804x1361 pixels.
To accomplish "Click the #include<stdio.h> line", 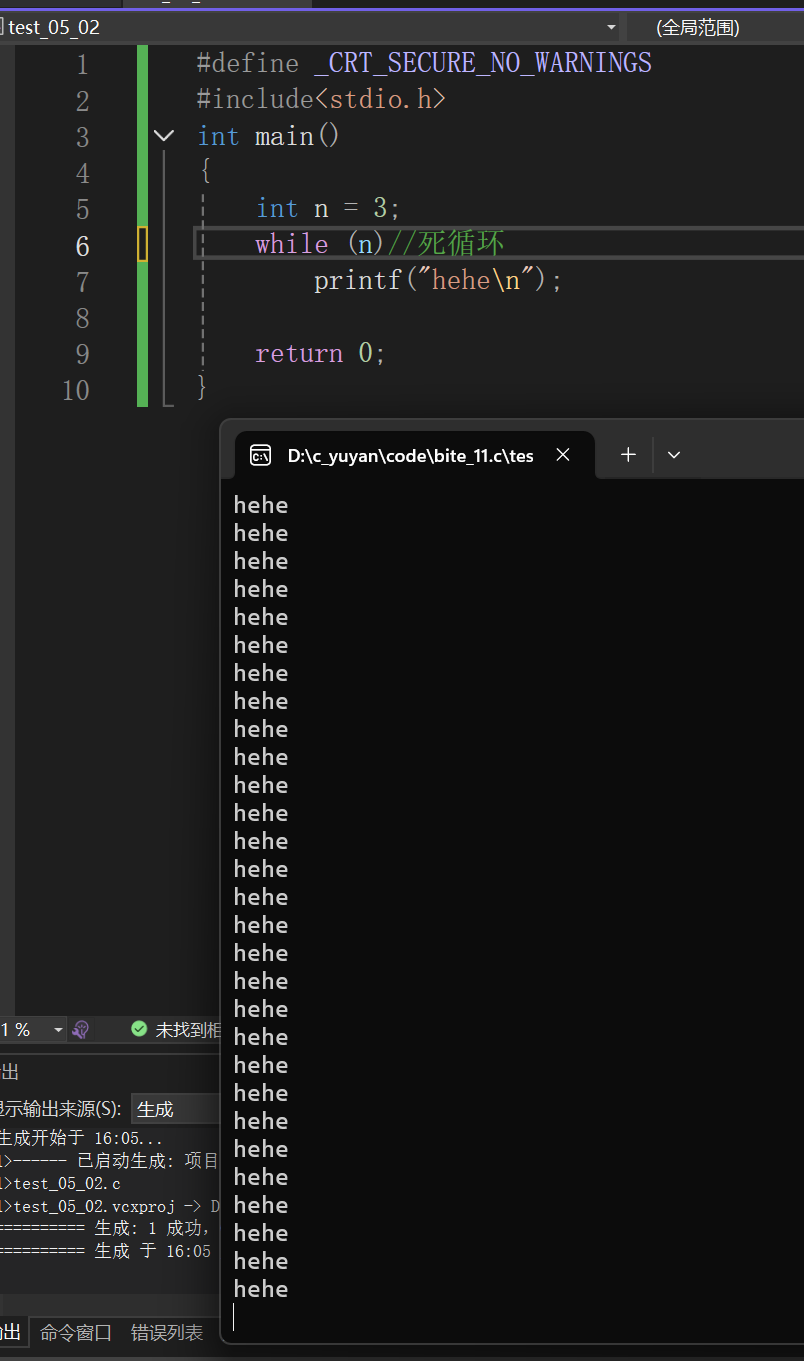I will pyautogui.click(x=321, y=99).
